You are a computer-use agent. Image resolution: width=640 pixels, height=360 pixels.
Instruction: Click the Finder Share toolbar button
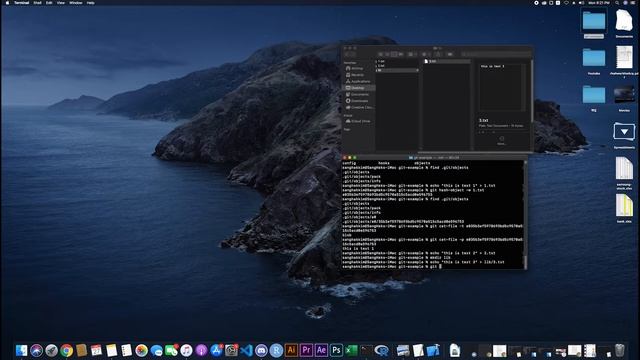[x=438, y=54]
